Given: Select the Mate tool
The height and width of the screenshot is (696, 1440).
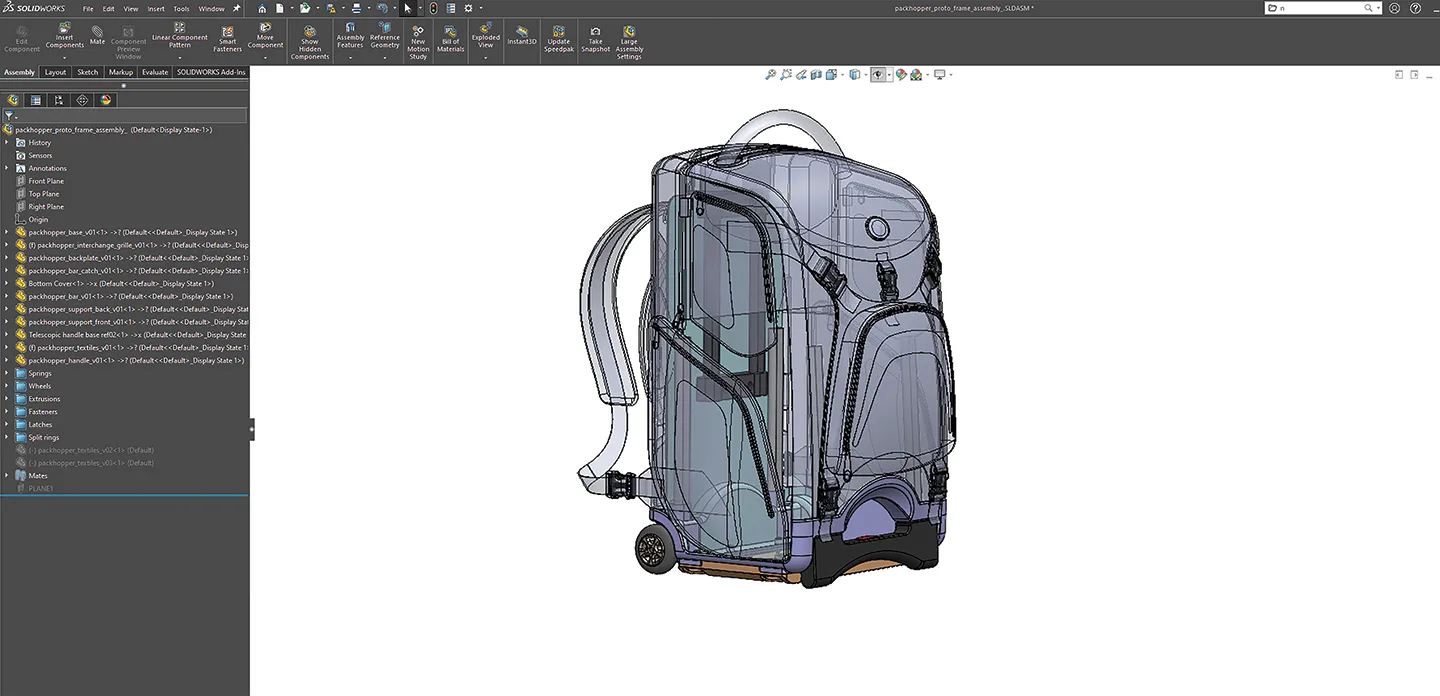Looking at the screenshot, I should [x=97, y=36].
